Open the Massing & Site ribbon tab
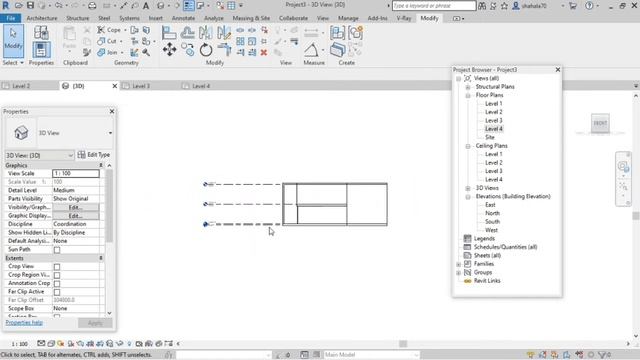This screenshot has width=640, height=360. pos(251,18)
